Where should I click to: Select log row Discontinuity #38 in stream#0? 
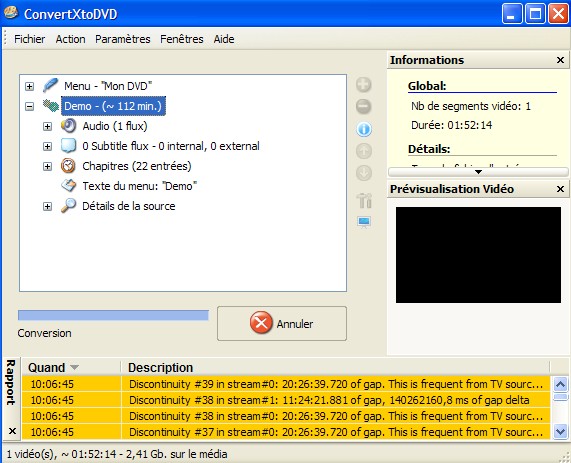(286, 416)
